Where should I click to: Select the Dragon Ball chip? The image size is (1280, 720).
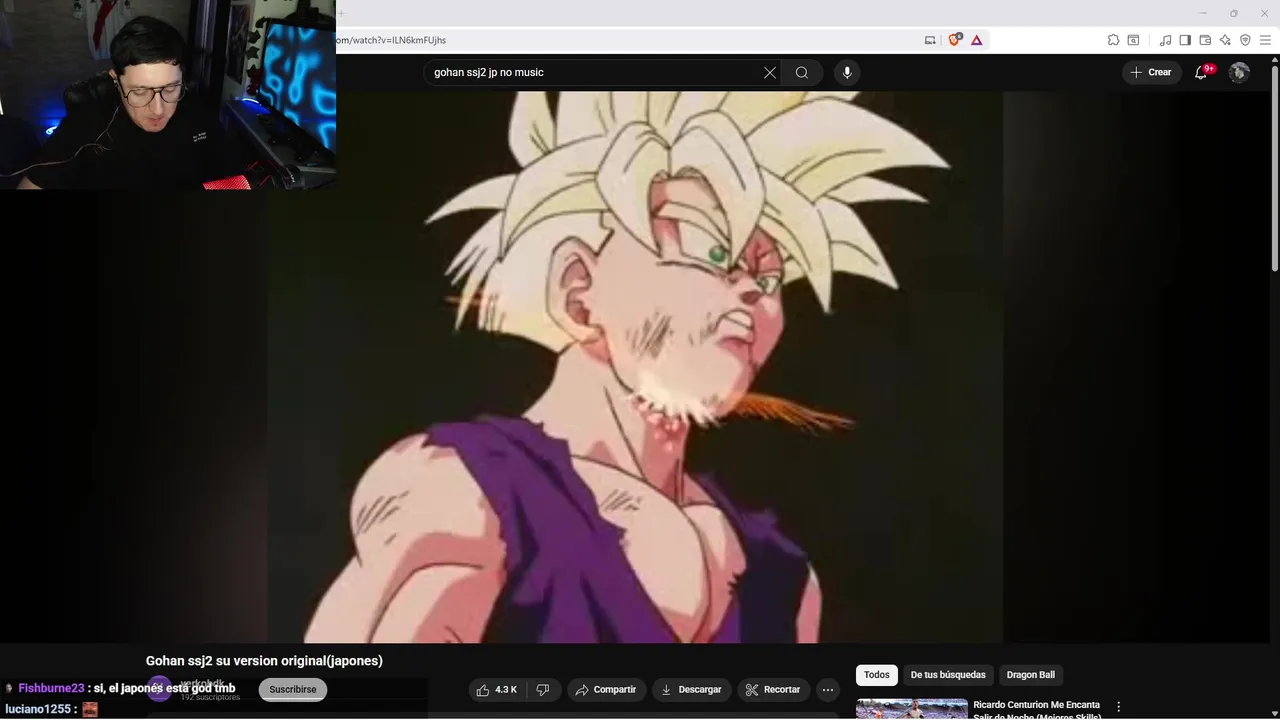[1031, 675]
